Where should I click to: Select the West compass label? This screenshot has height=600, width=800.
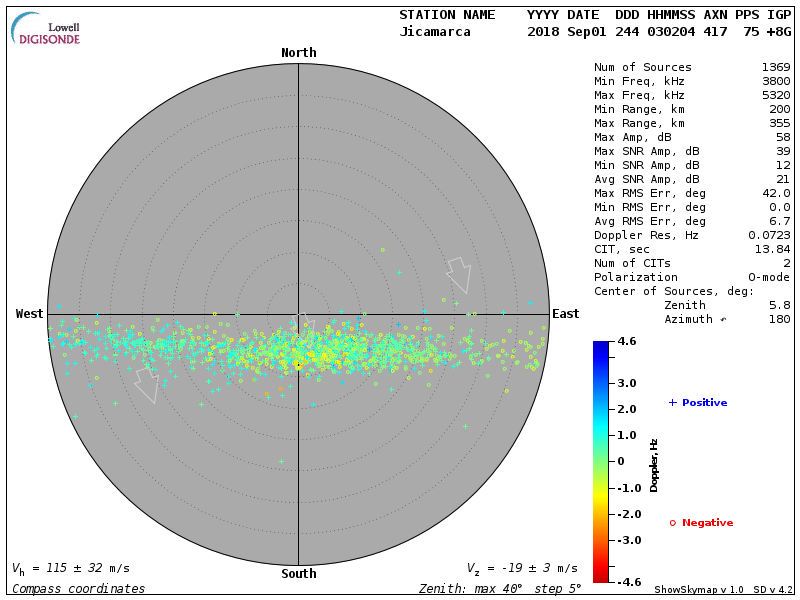(30, 314)
